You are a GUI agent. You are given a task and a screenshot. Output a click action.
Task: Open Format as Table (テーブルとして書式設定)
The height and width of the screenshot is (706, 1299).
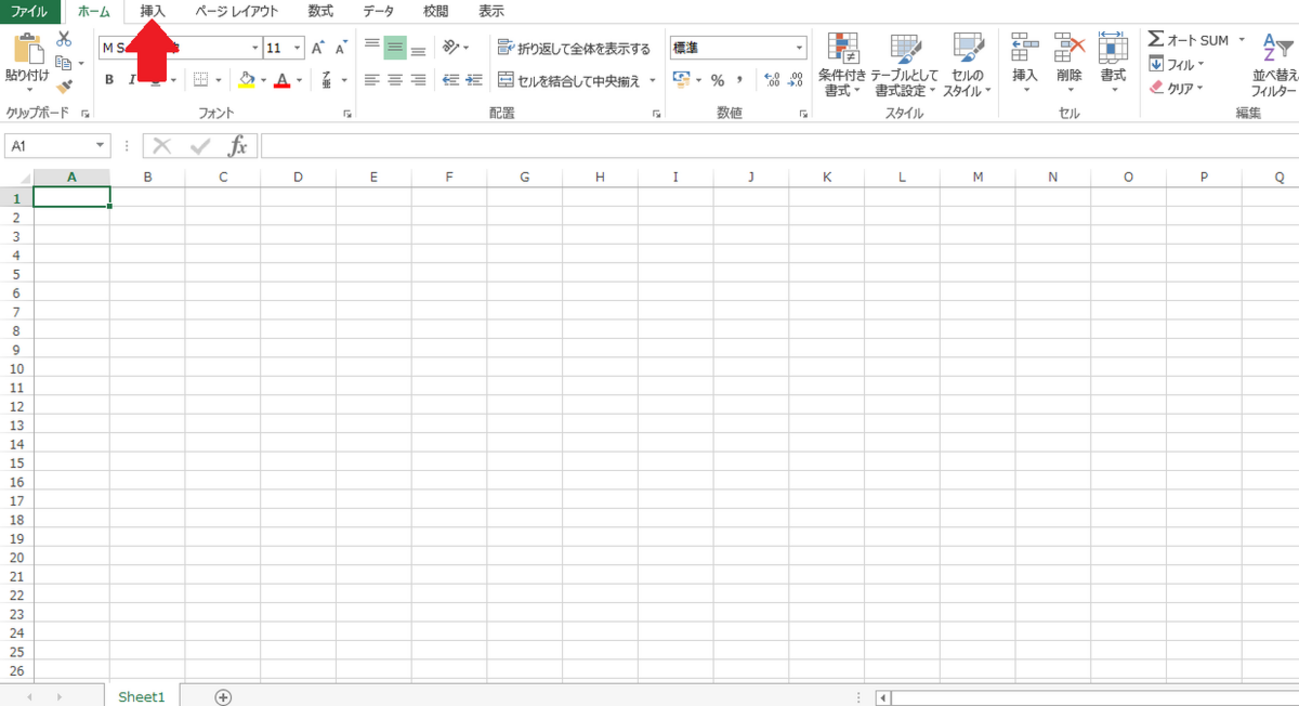(905, 66)
